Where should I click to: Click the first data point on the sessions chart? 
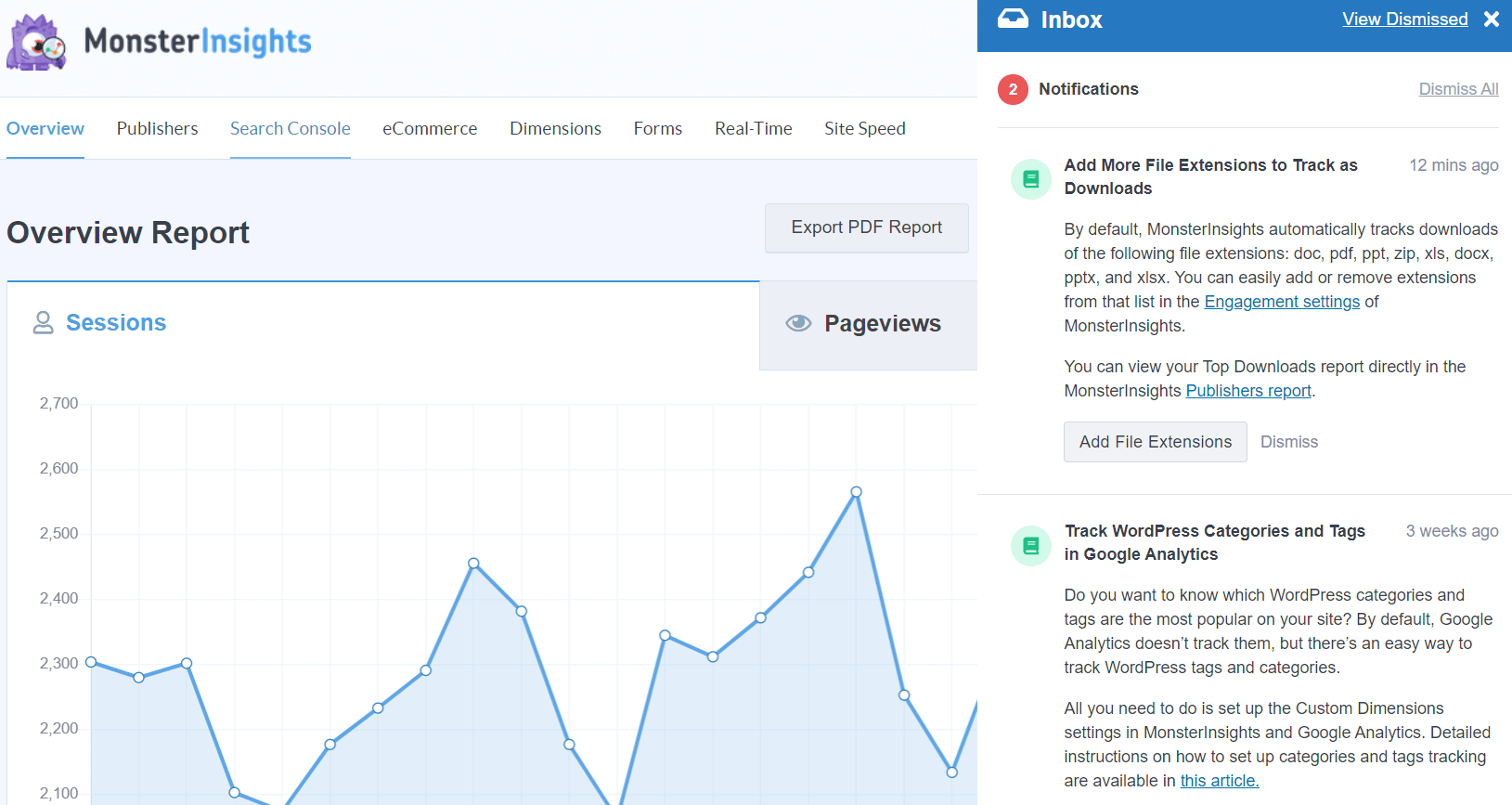coord(91,662)
